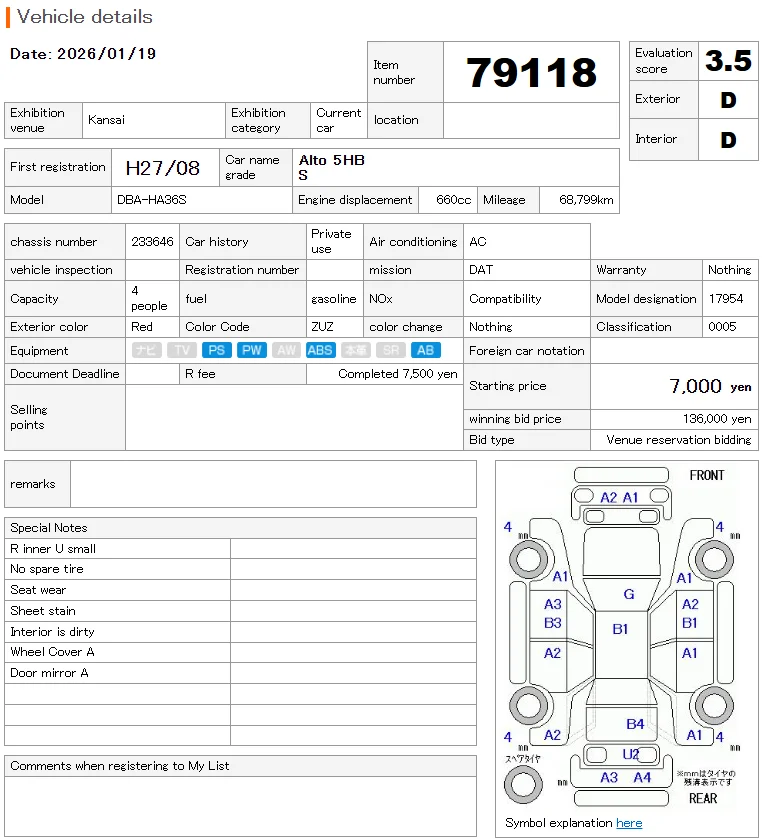Click the gasoline fuel value

point(333,299)
